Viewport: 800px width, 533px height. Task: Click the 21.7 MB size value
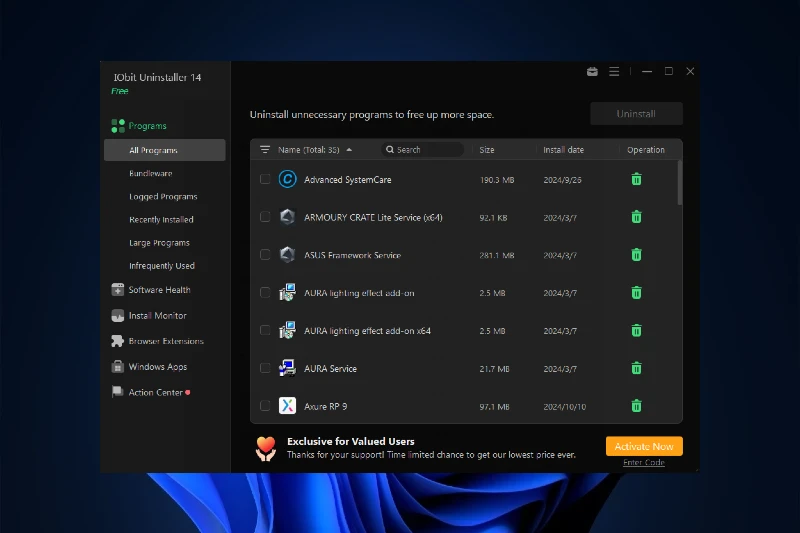pyautogui.click(x=494, y=369)
